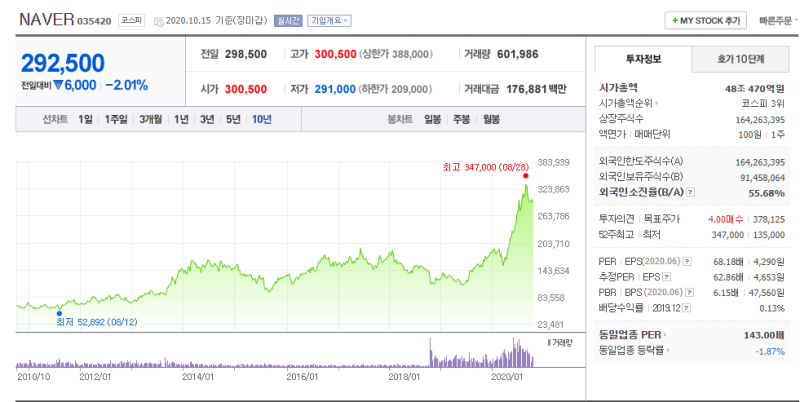Click the 저가 value 291,000
800x402 pixels.
(x=335, y=89)
